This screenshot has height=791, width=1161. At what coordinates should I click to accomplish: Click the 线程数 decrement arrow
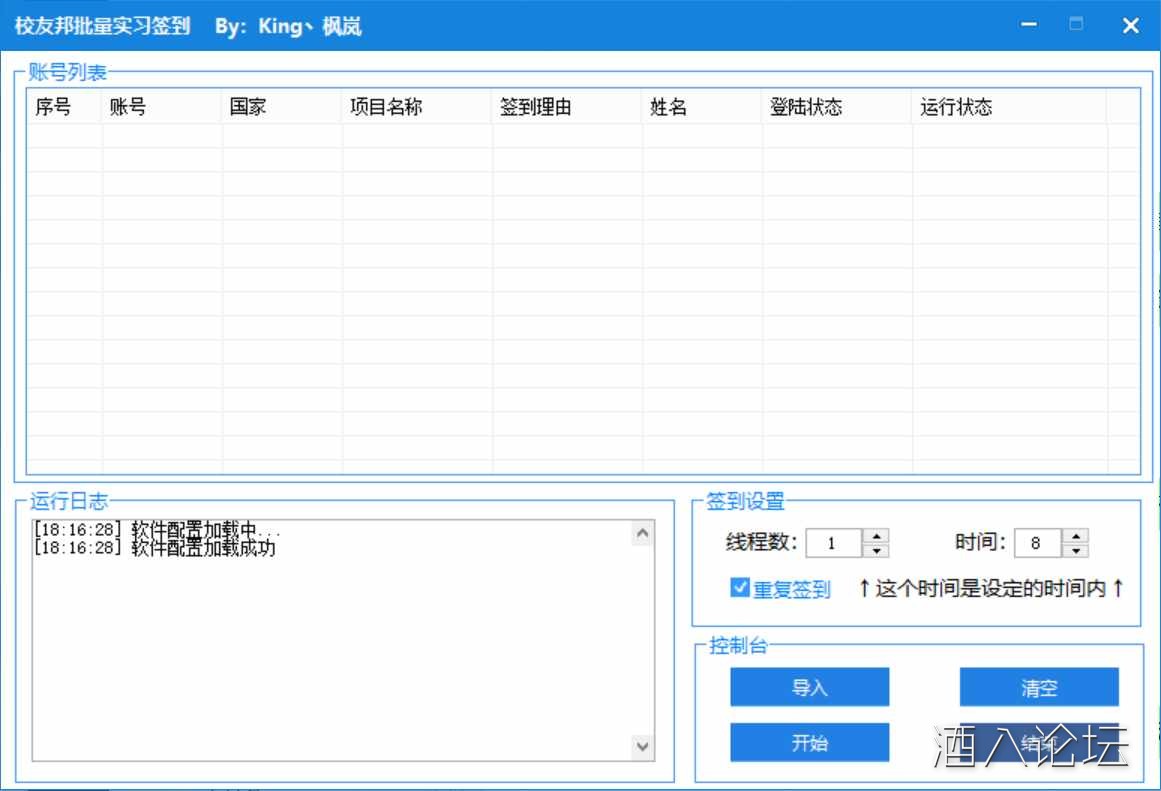coord(876,550)
